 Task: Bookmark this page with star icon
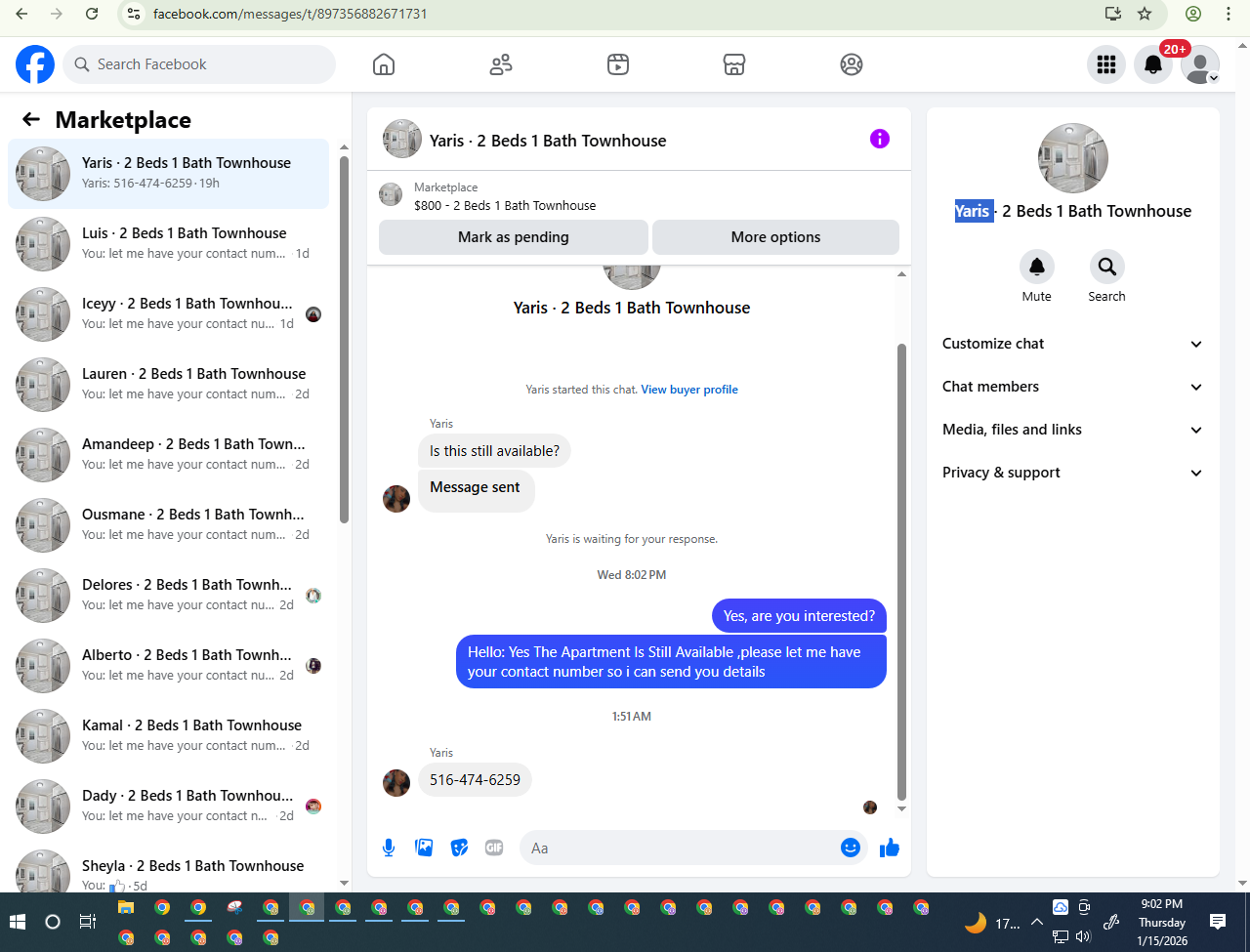click(x=1145, y=14)
